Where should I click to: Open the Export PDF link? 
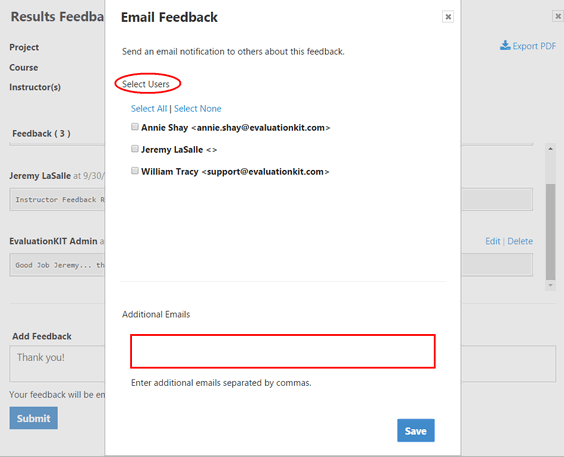click(x=534, y=46)
